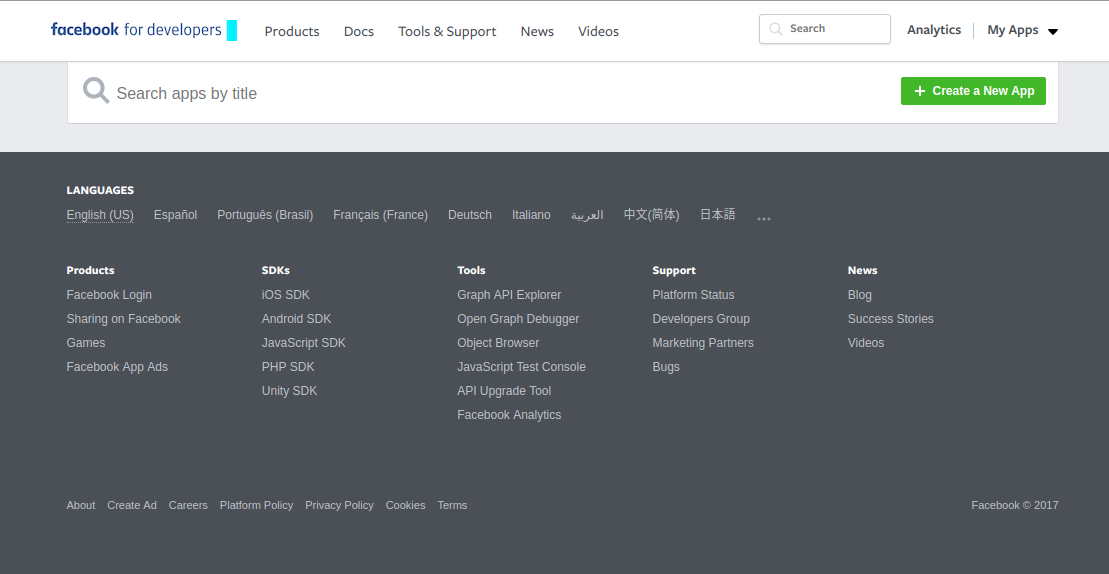
Task: Select English (US) language
Action: pos(100,215)
